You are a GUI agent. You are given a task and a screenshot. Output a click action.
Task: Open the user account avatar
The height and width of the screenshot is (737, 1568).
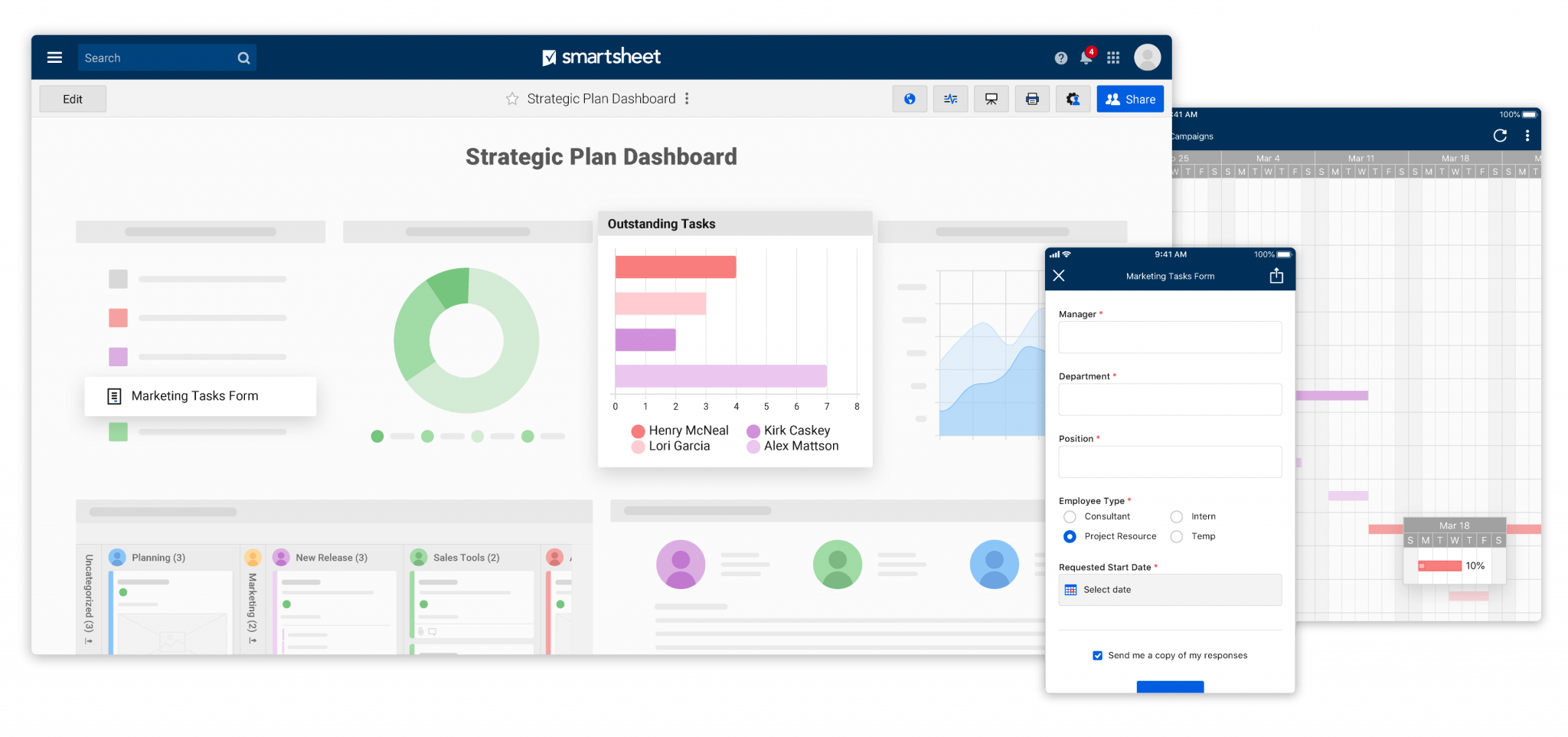click(x=1147, y=57)
